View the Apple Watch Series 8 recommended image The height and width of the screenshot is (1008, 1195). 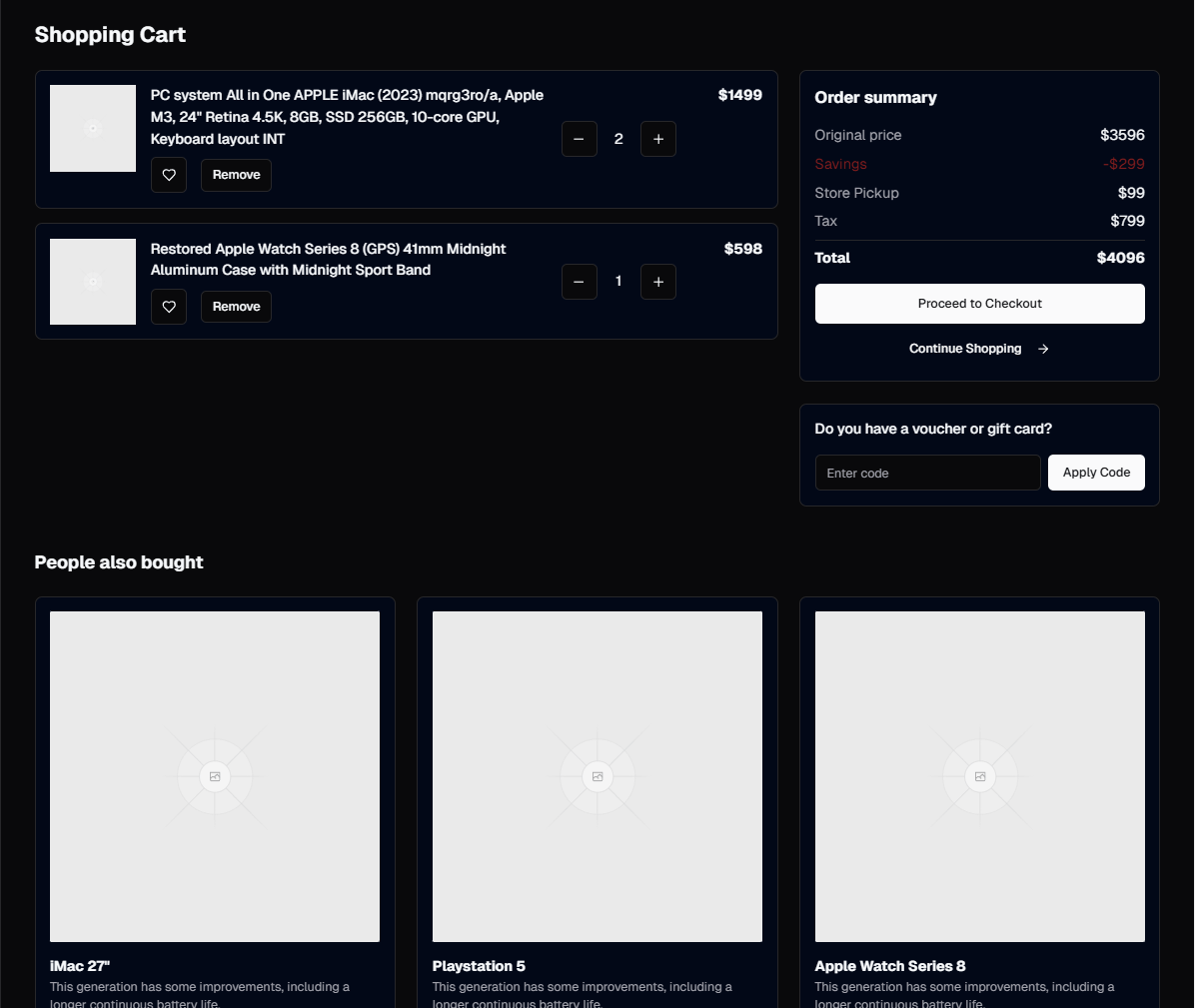tap(979, 776)
